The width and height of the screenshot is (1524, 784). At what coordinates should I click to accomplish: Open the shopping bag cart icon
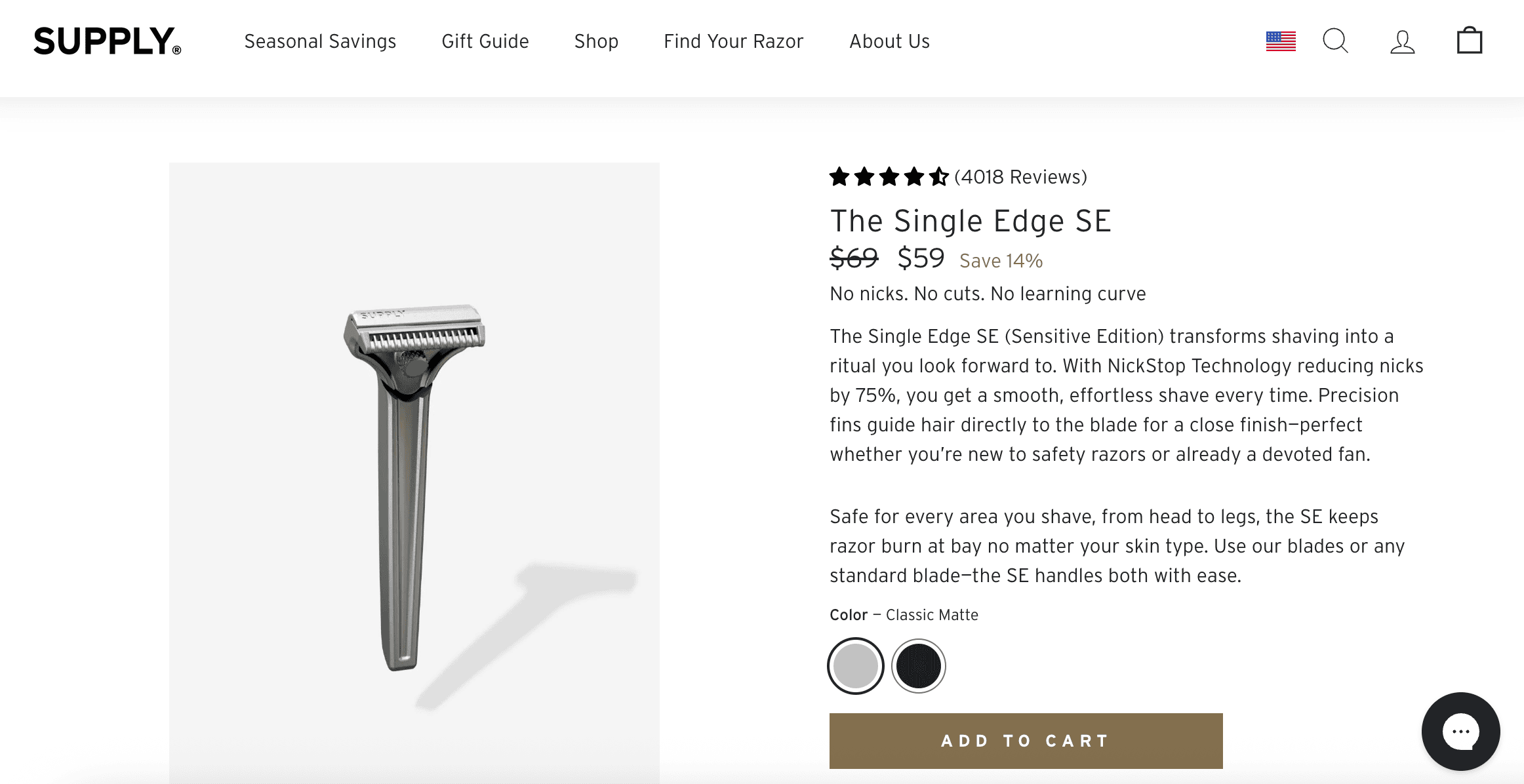pyautogui.click(x=1469, y=41)
